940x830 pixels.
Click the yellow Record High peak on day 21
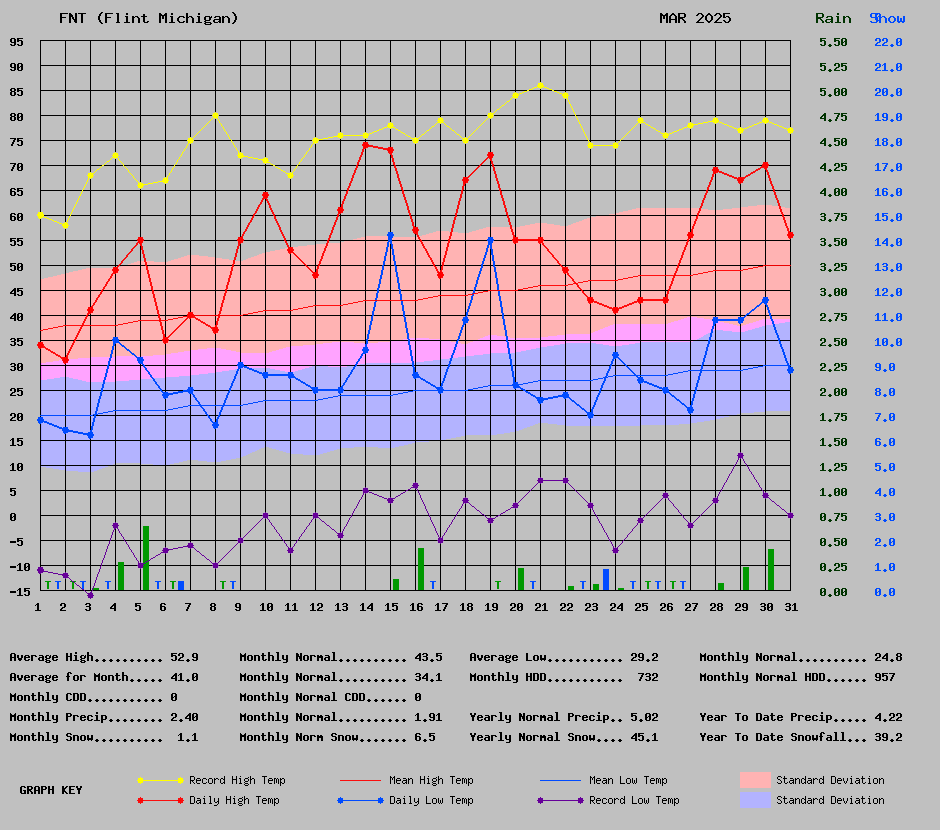[541, 85]
